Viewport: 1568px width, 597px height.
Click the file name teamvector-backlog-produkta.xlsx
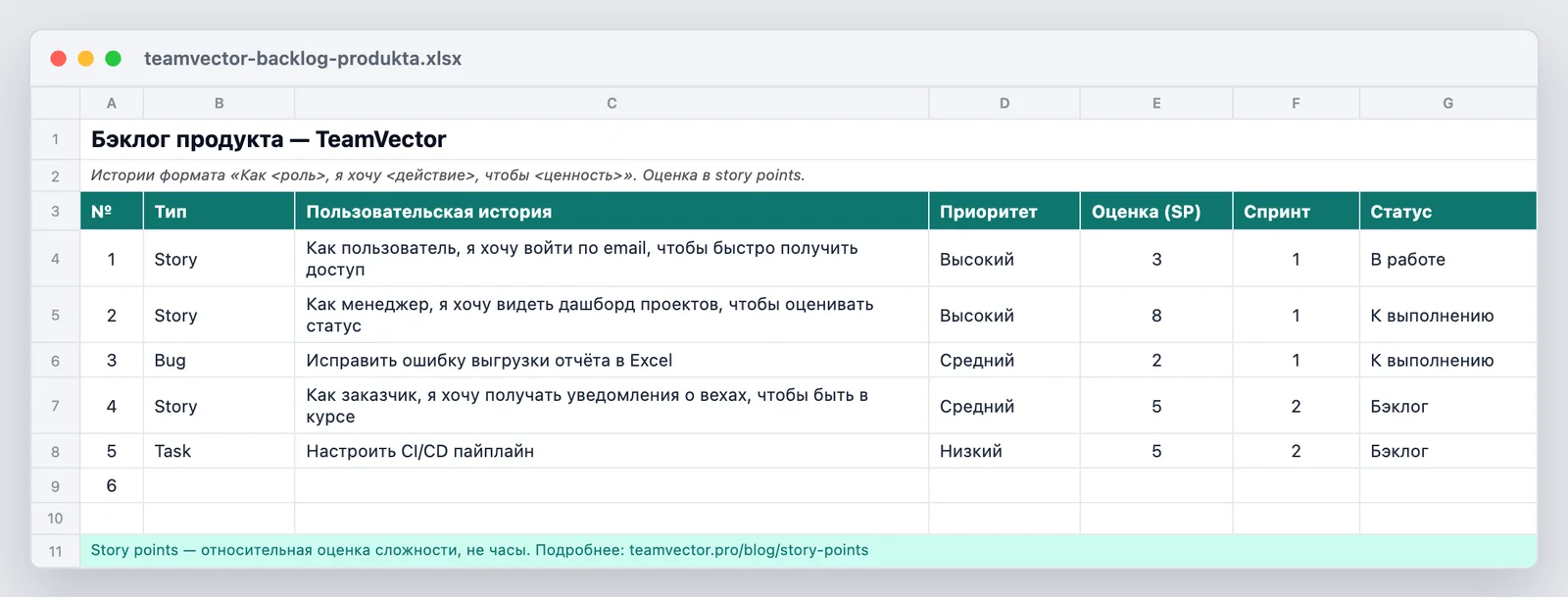303,59
